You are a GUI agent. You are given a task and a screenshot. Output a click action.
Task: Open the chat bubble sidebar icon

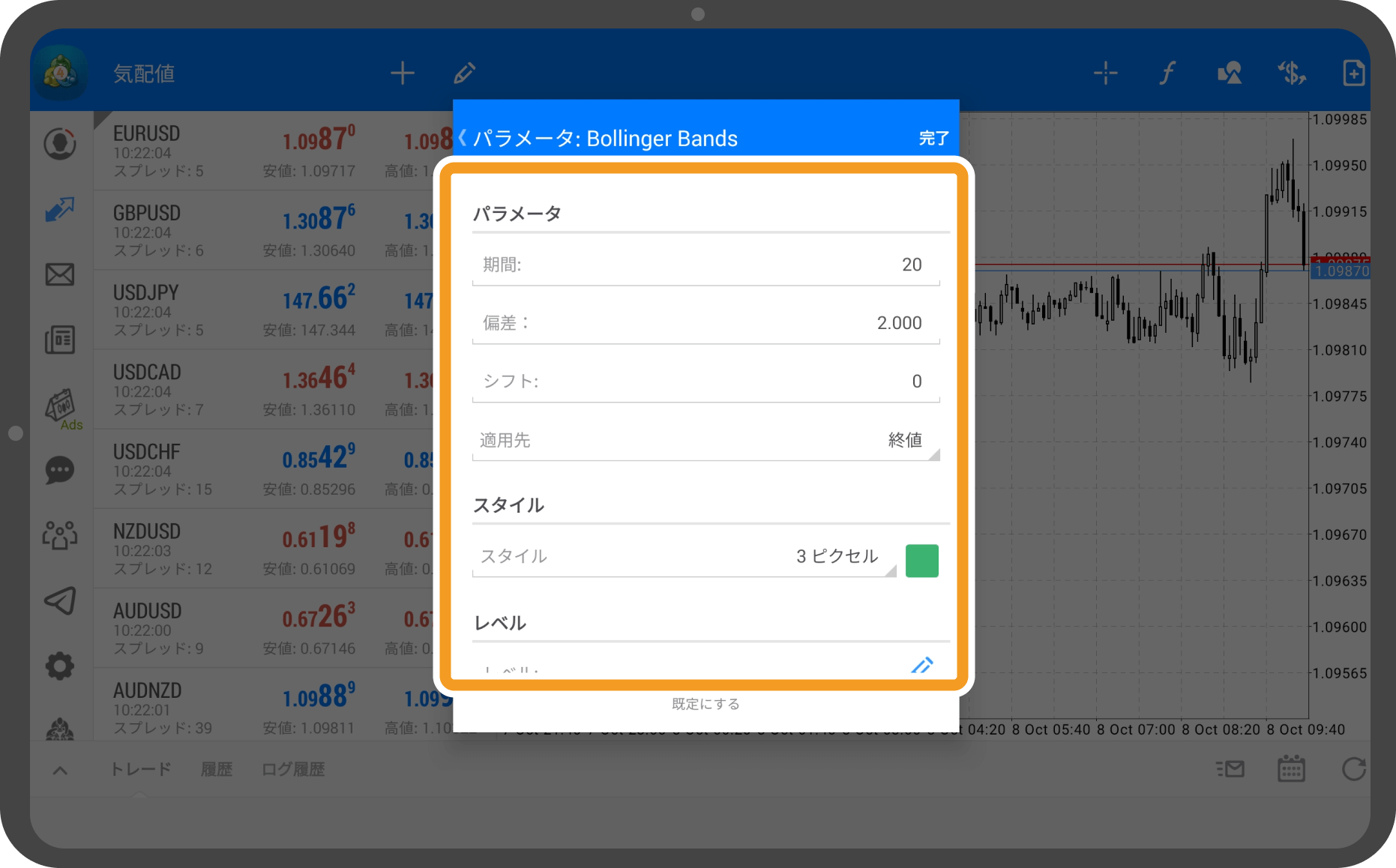(x=60, y=471)
